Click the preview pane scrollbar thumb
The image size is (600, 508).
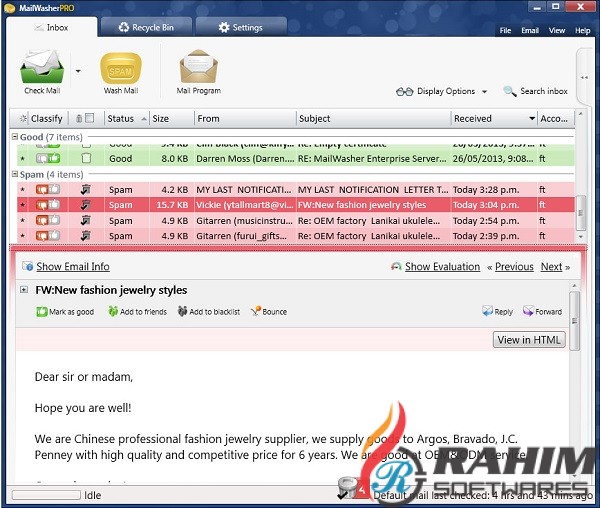point(574,321)
